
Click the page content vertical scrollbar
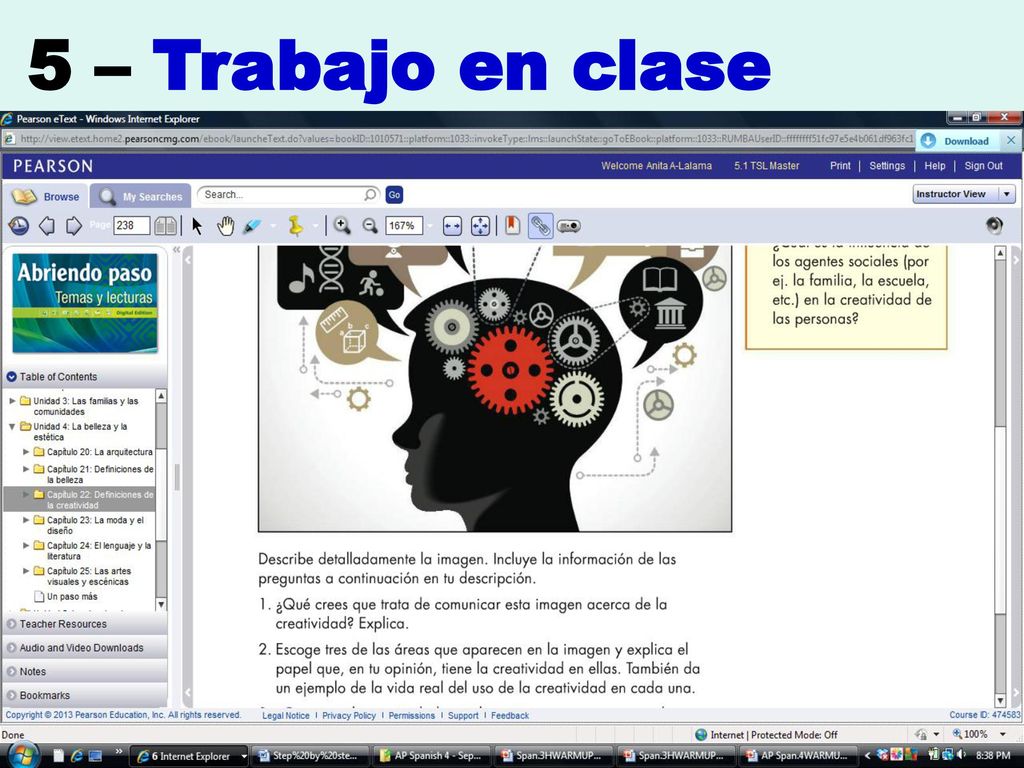click(1000, 476)
